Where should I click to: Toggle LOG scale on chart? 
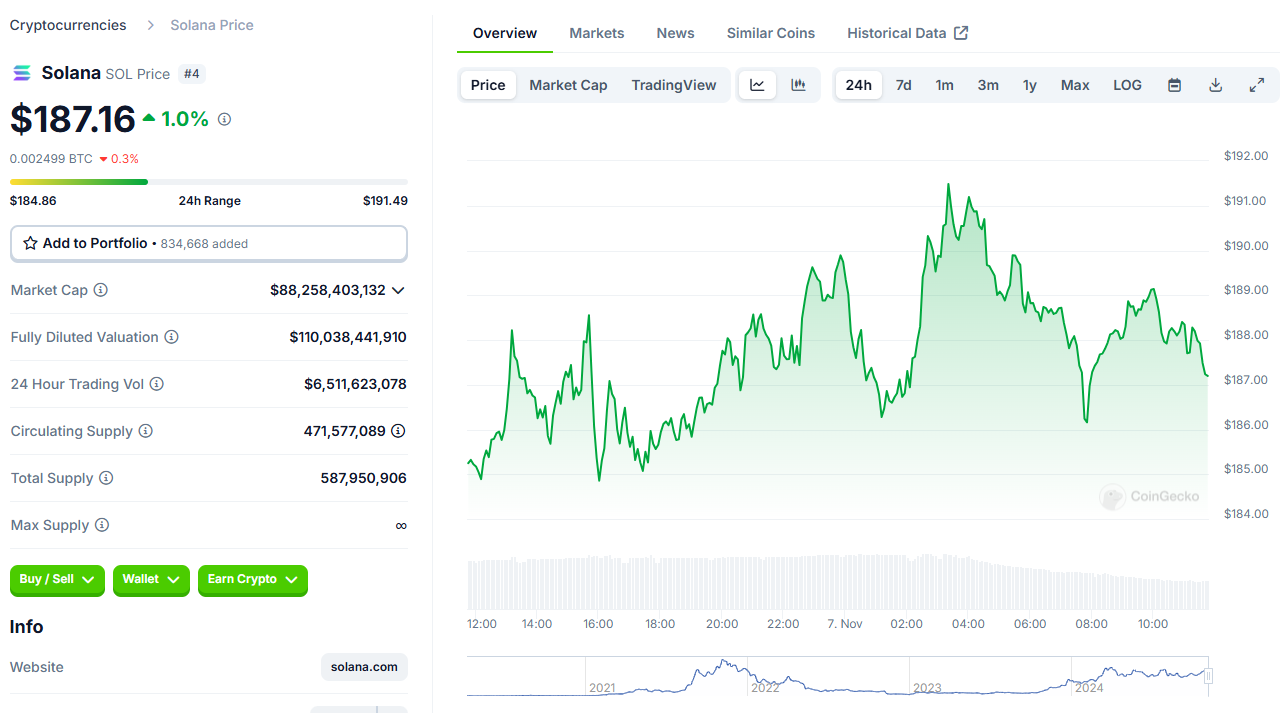pos(1128,85)
